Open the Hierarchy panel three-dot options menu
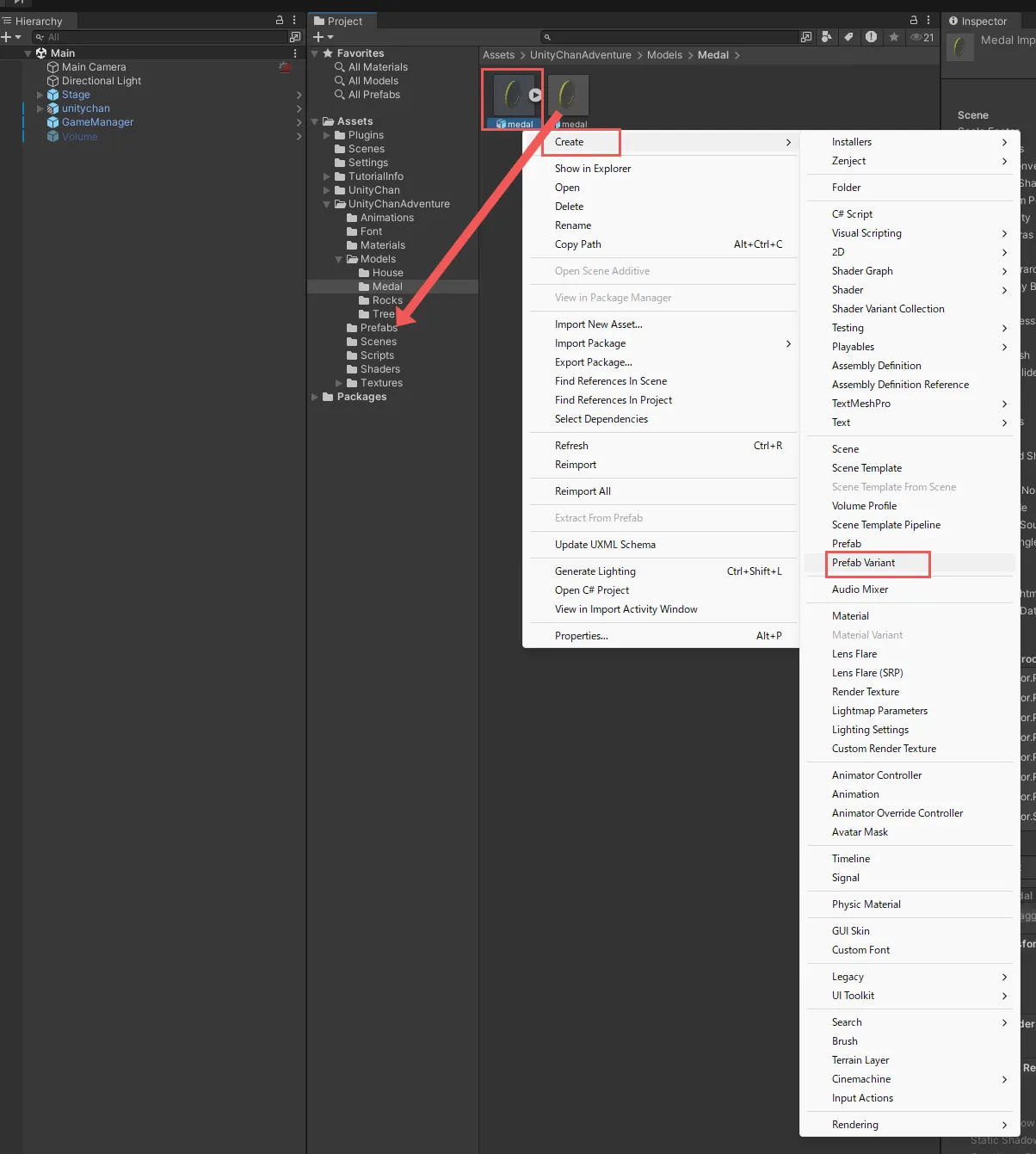This screenshot has height=1154, width=1036. pyautogui.click(x=294, y=20)
